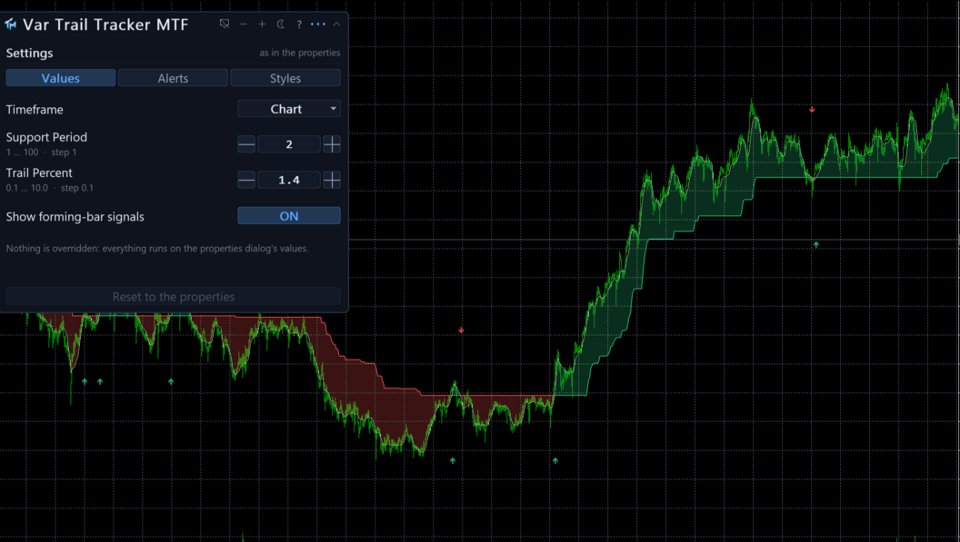Click the 'as in the properties' text

click(299, 53)
